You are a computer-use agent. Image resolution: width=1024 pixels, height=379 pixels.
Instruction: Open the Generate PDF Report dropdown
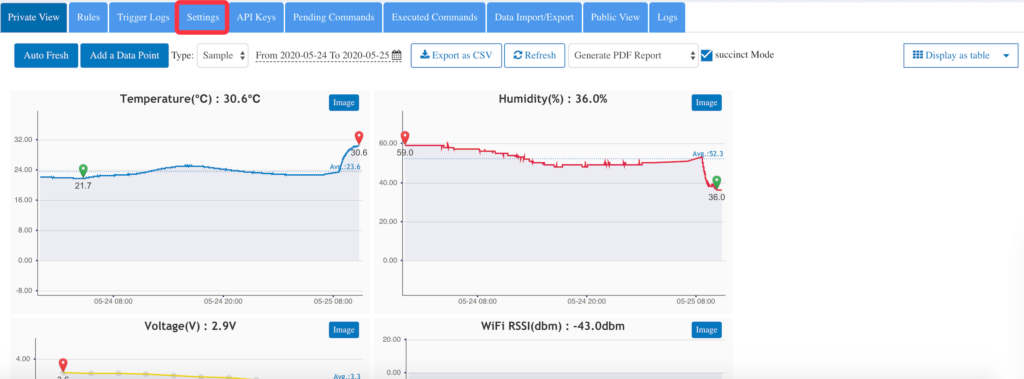tap(633, 56)
